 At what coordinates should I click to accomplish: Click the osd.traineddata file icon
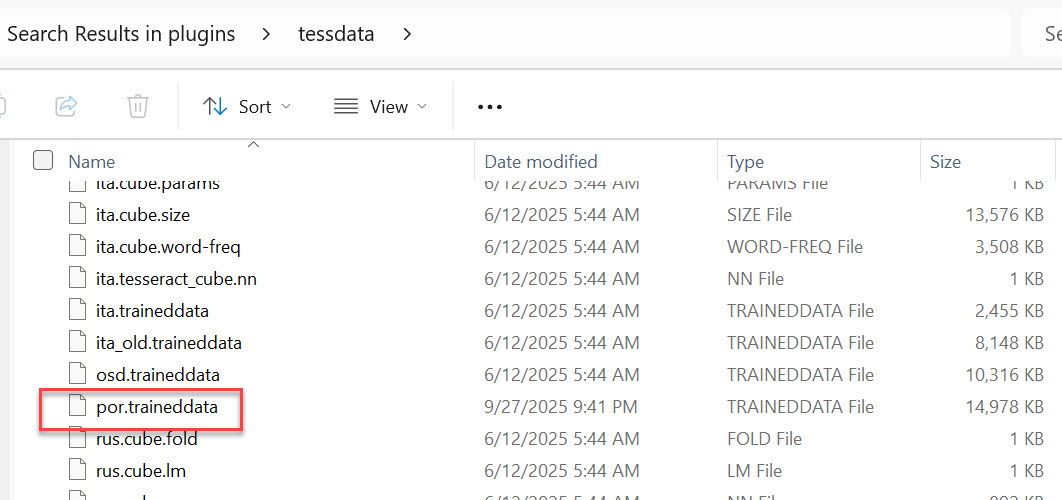click(x=78, y=375)
